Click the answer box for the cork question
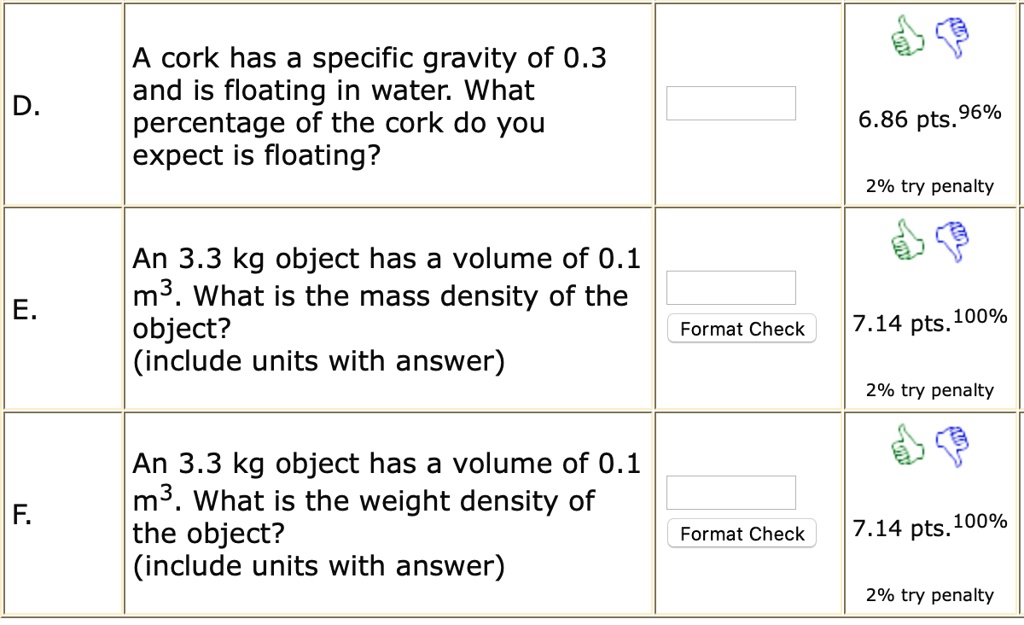 click(730, 103)
